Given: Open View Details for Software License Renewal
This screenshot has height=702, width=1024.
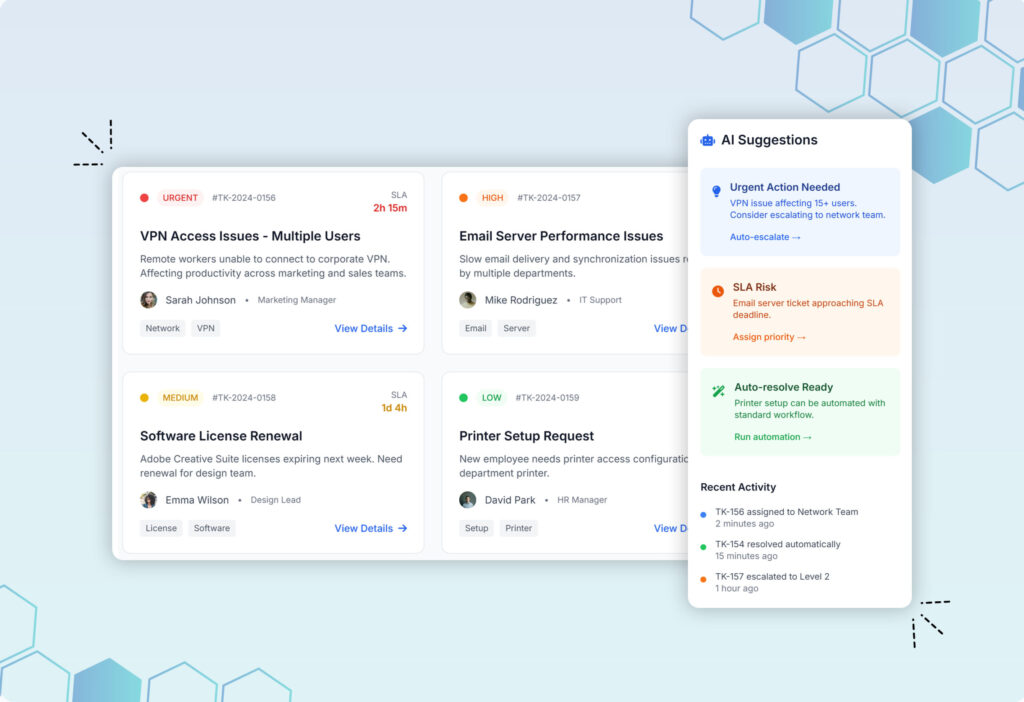Looking at the screenshot, I should [x=370, y=528].
